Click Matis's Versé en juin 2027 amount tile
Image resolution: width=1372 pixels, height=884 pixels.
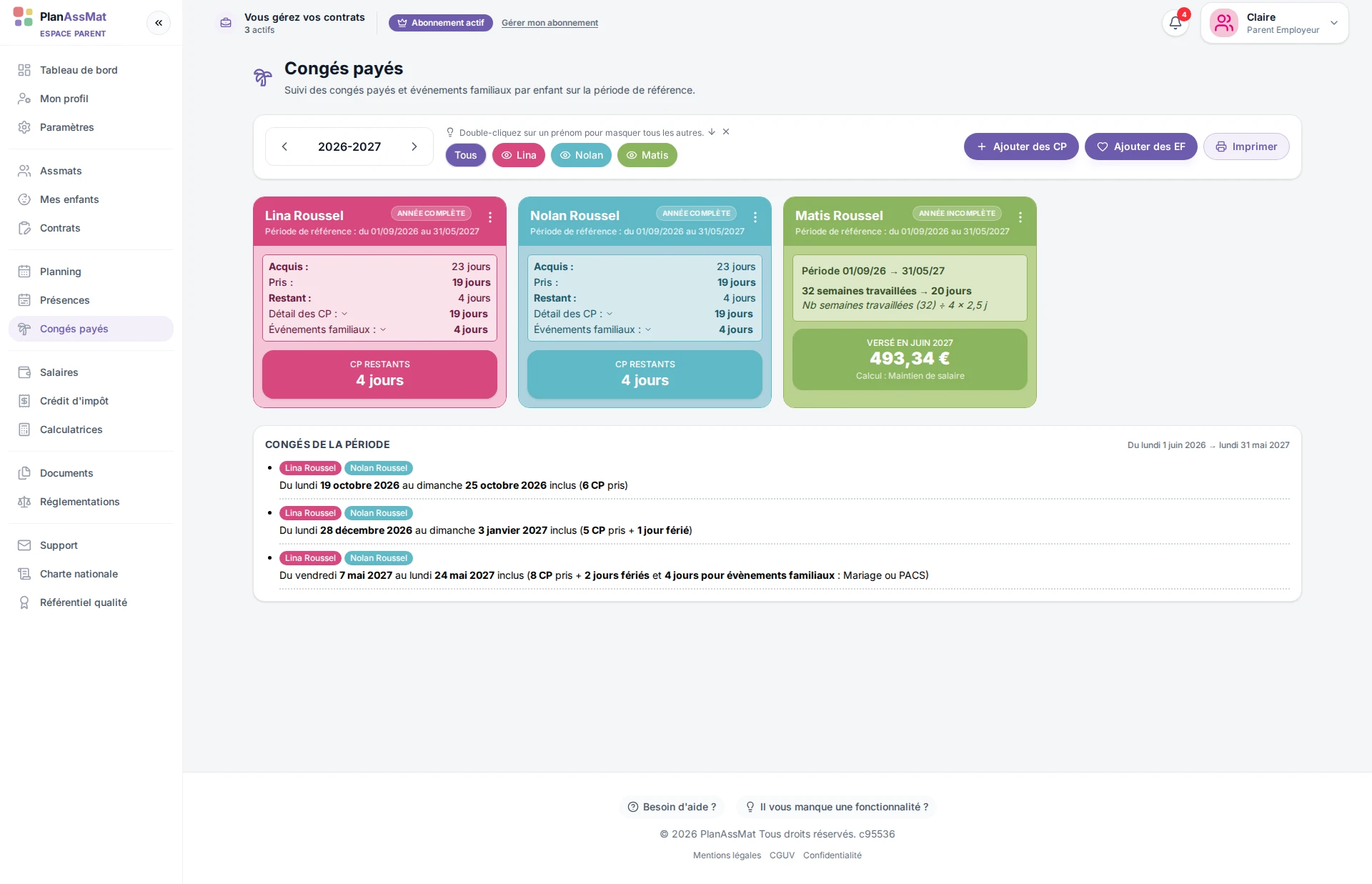click(x=910, y=359)
